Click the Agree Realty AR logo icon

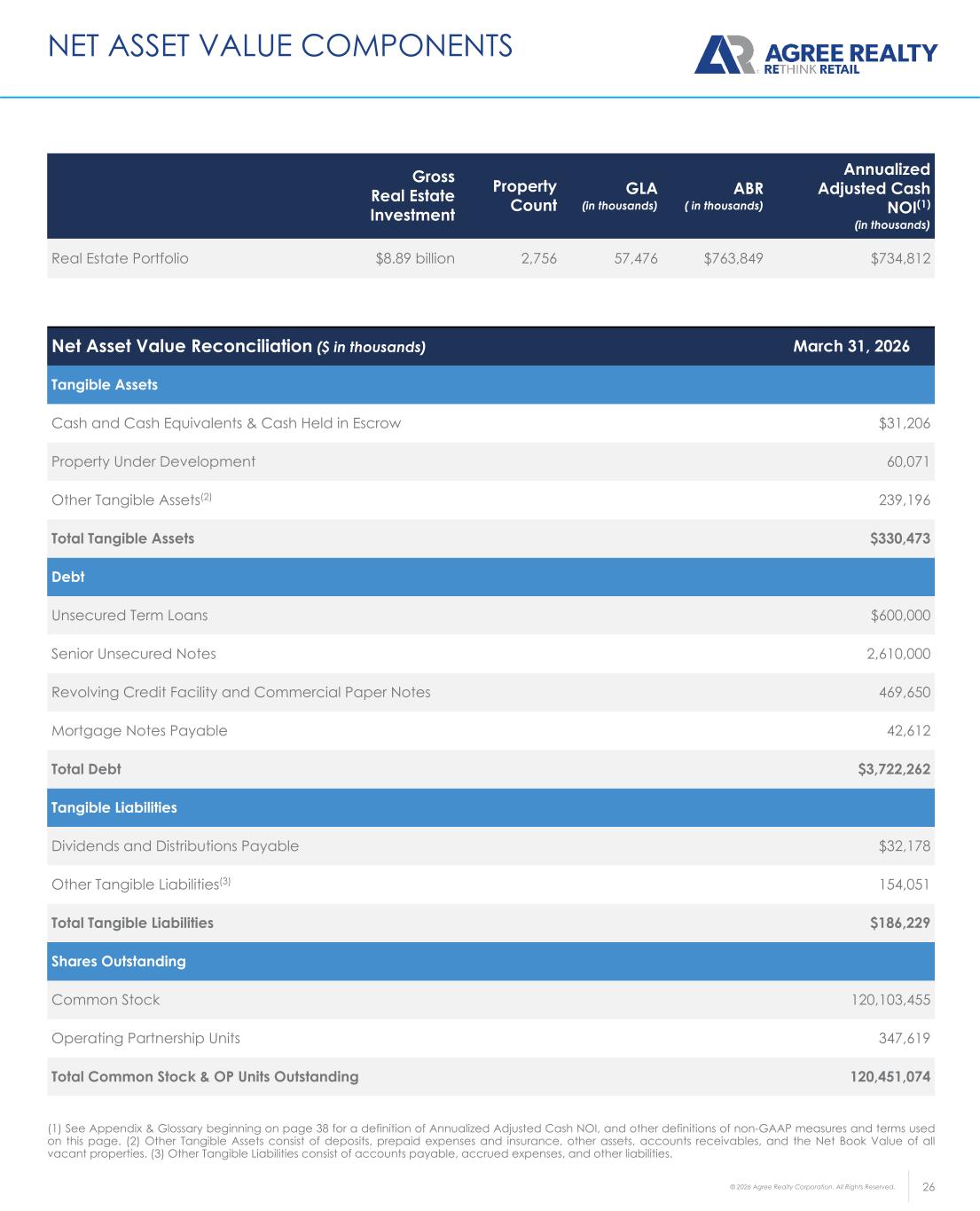724,55
